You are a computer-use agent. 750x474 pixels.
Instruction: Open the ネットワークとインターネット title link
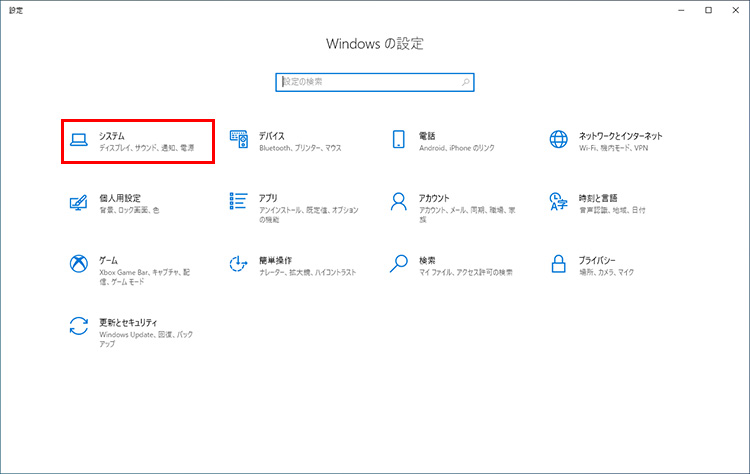coord(620,135)
